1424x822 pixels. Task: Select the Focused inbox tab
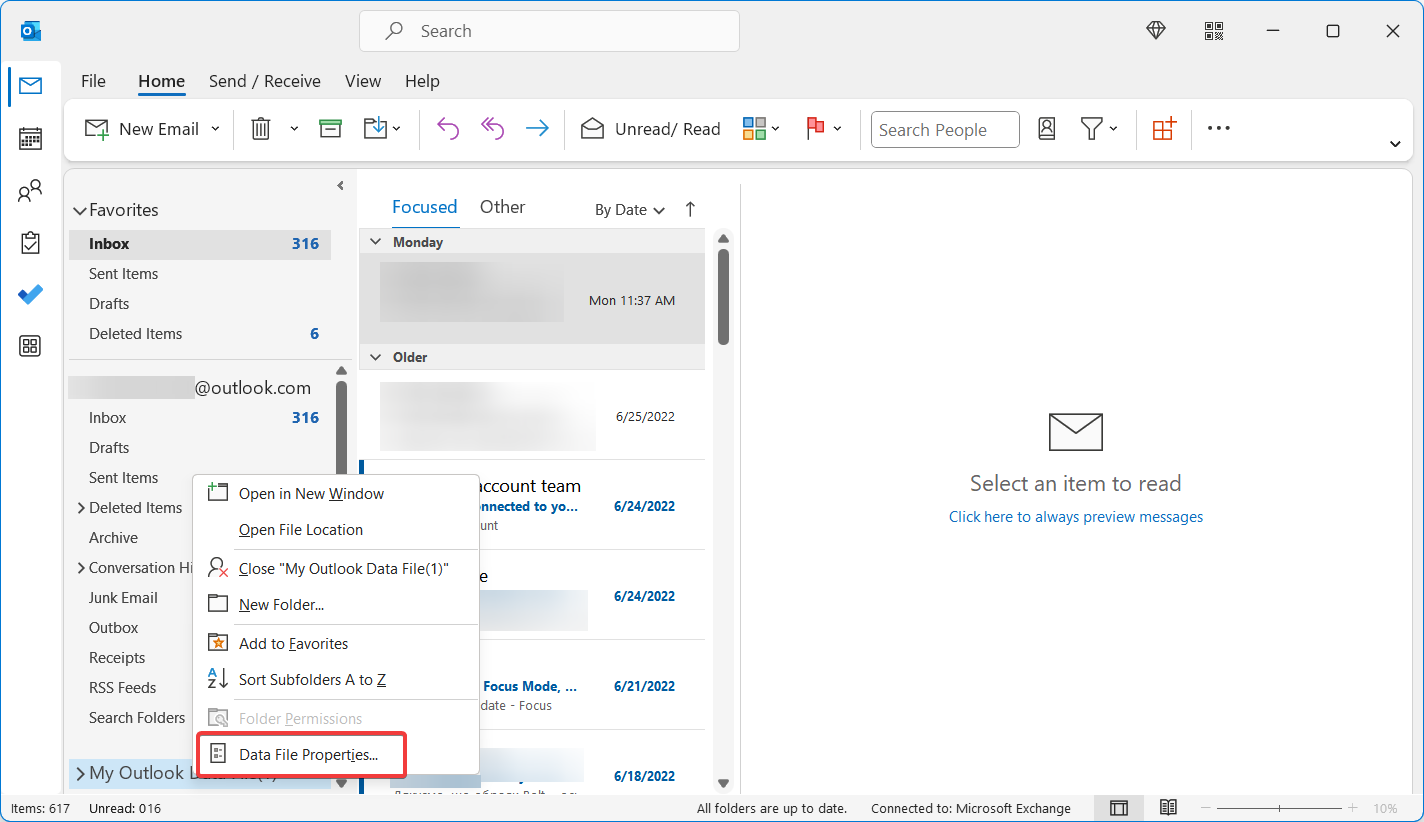point(424,207)
